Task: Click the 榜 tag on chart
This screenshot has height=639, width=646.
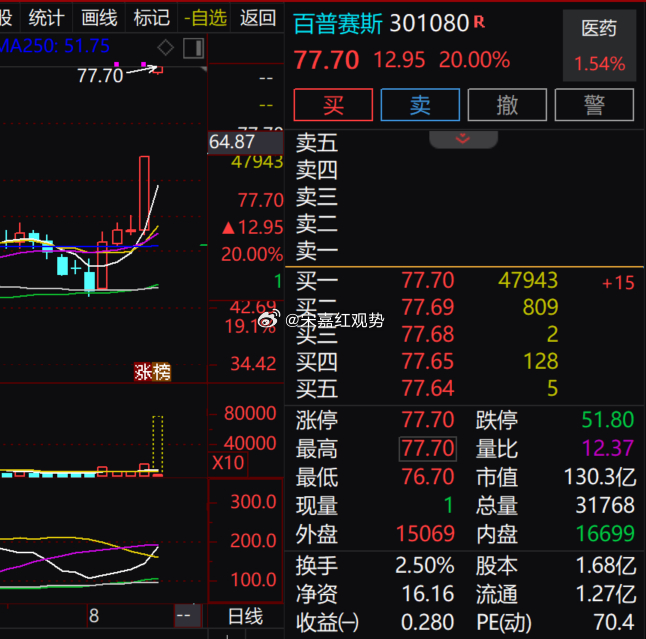Action: pyautogui.click(x=162, y=372)
